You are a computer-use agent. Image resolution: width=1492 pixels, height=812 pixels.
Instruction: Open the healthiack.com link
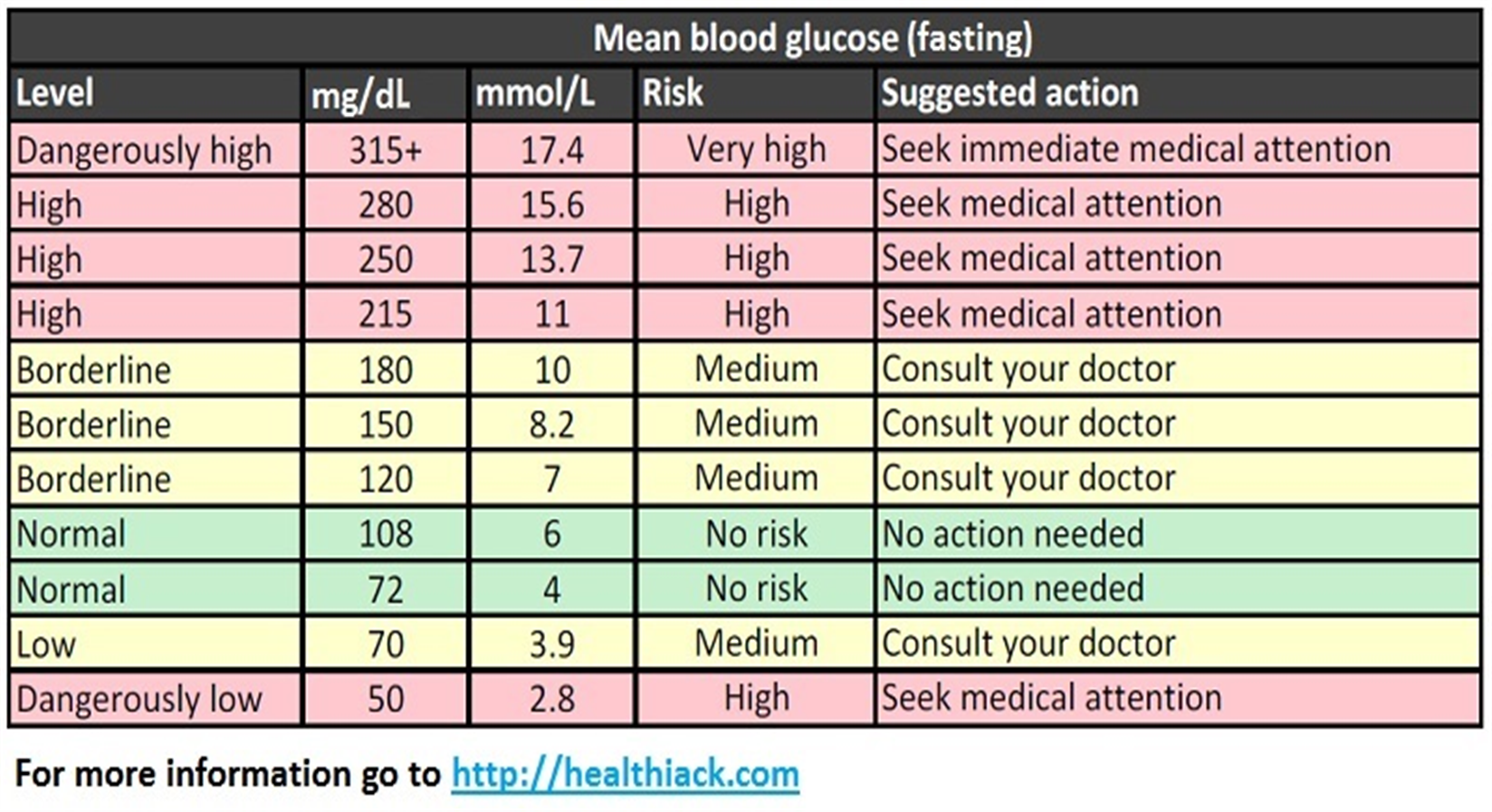(625, 775)
